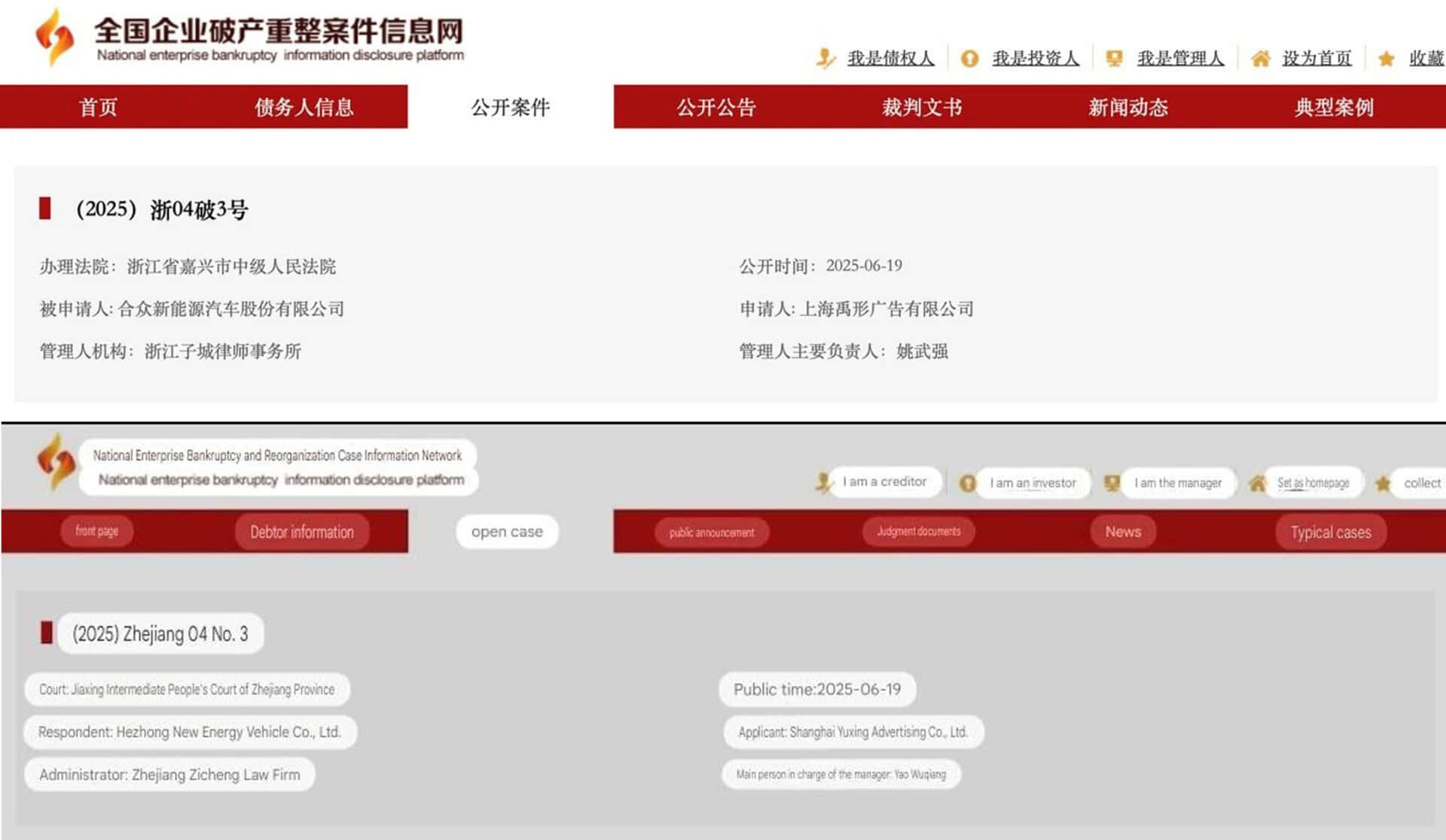The image size is (1446, 840).
Task: Click the star icon beside 'collect'
Action: point(1383,483)
